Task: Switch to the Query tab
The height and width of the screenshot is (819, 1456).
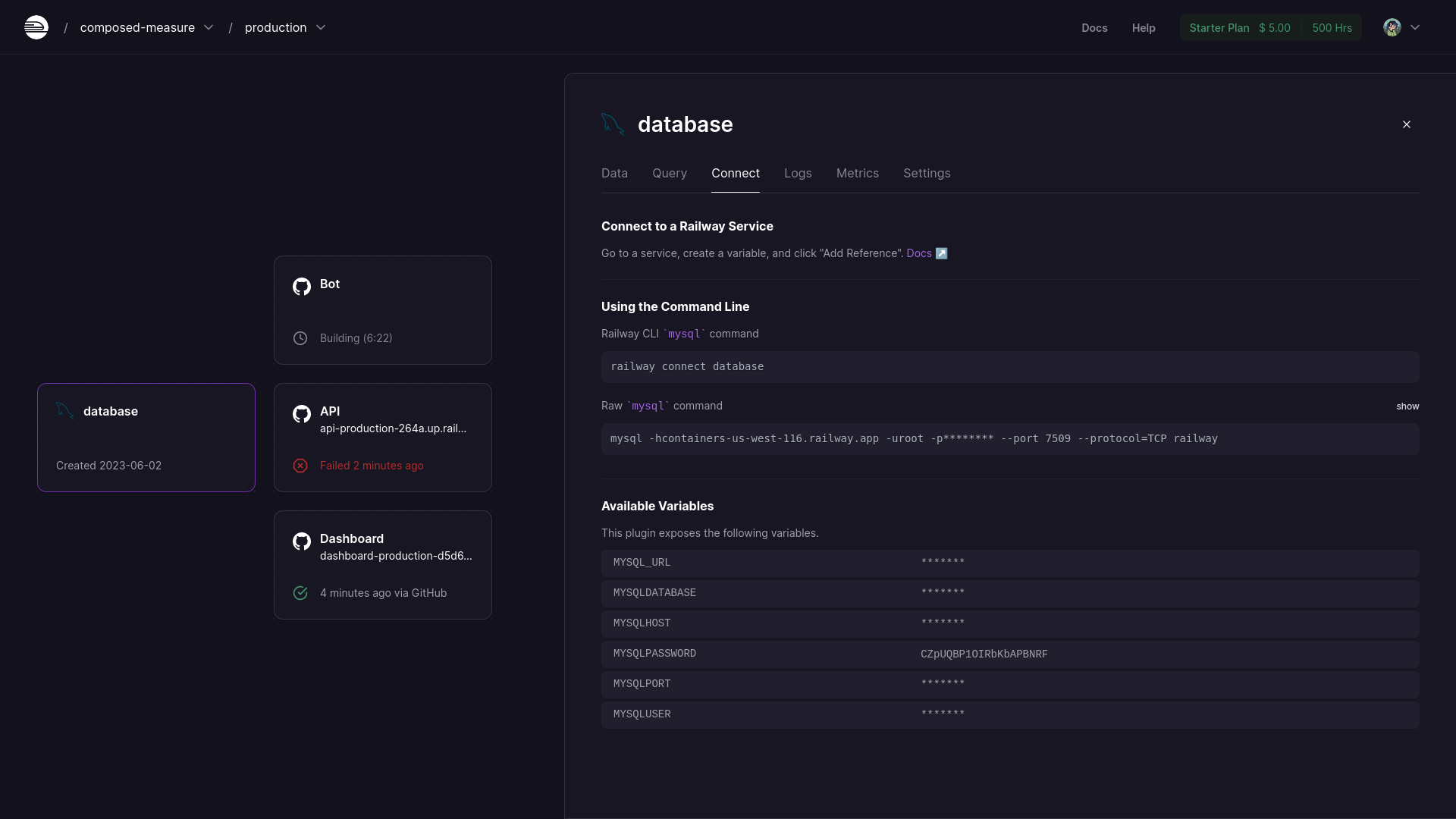Action: (669, 172)
